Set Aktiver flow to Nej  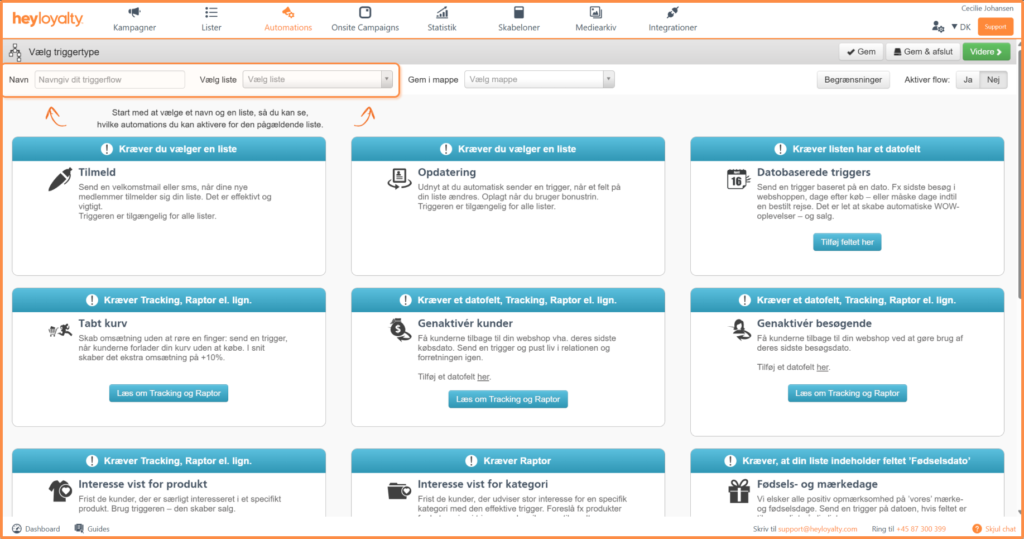[x=993, y=80]
